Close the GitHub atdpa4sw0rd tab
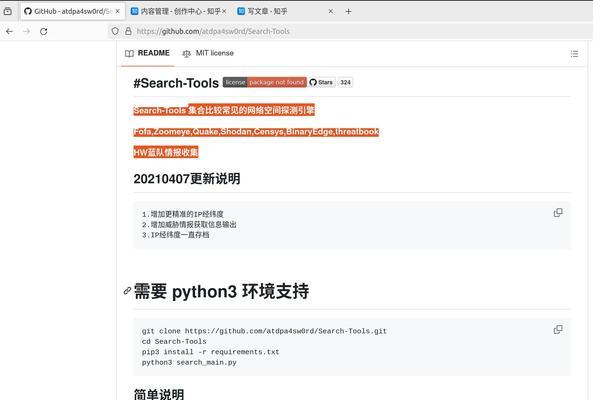This screenshot has height=400, width=593. point(118,11)
